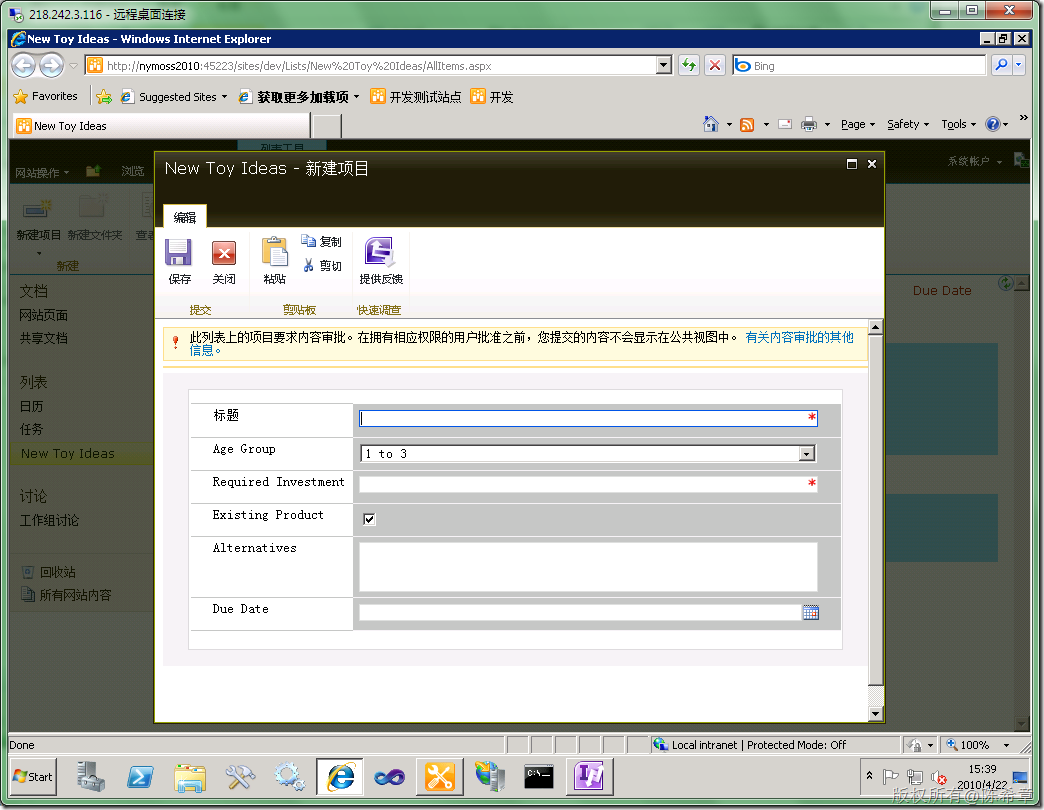Click New Toy Ideas in the left navigation
This screenshot has height=810, width=1044.
click(x=67, y=453)
